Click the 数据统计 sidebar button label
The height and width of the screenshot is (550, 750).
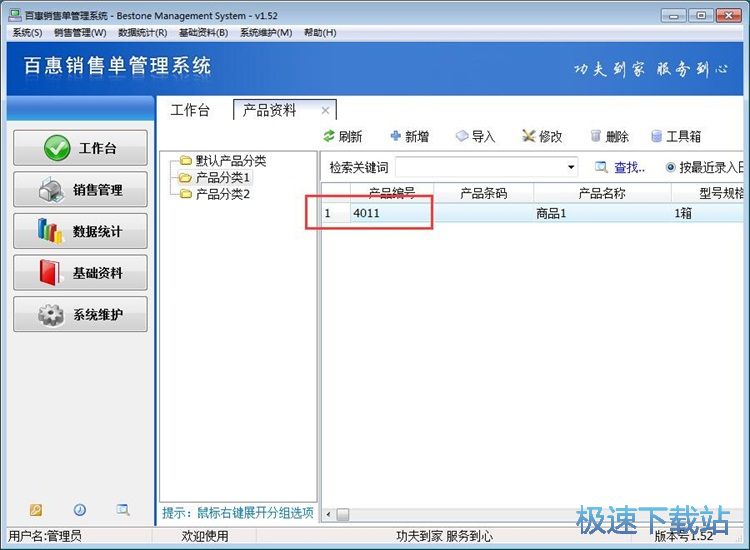click(x=98, y=231)
